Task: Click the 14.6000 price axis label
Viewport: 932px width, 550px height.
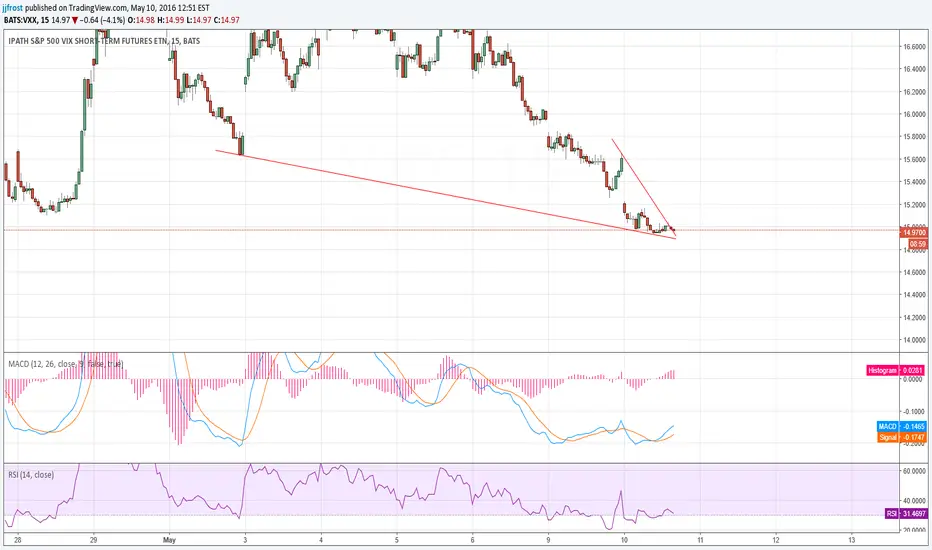Action: (914, 272)
